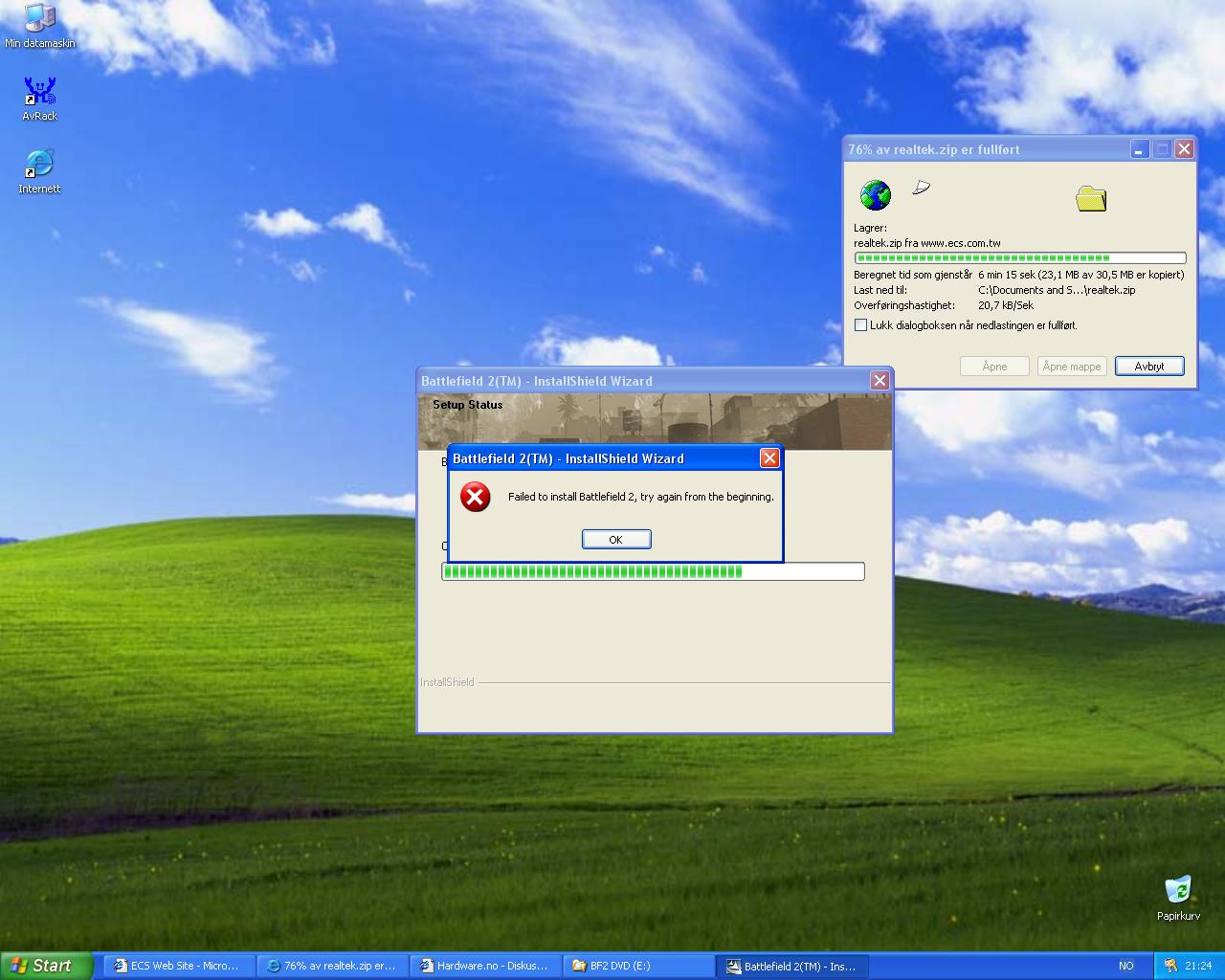The width and height of the screenshot is (1225, 980).
Task: Click the 'realtek.zip fra www.ecs.com.tw' text
Action: (927, 243)
